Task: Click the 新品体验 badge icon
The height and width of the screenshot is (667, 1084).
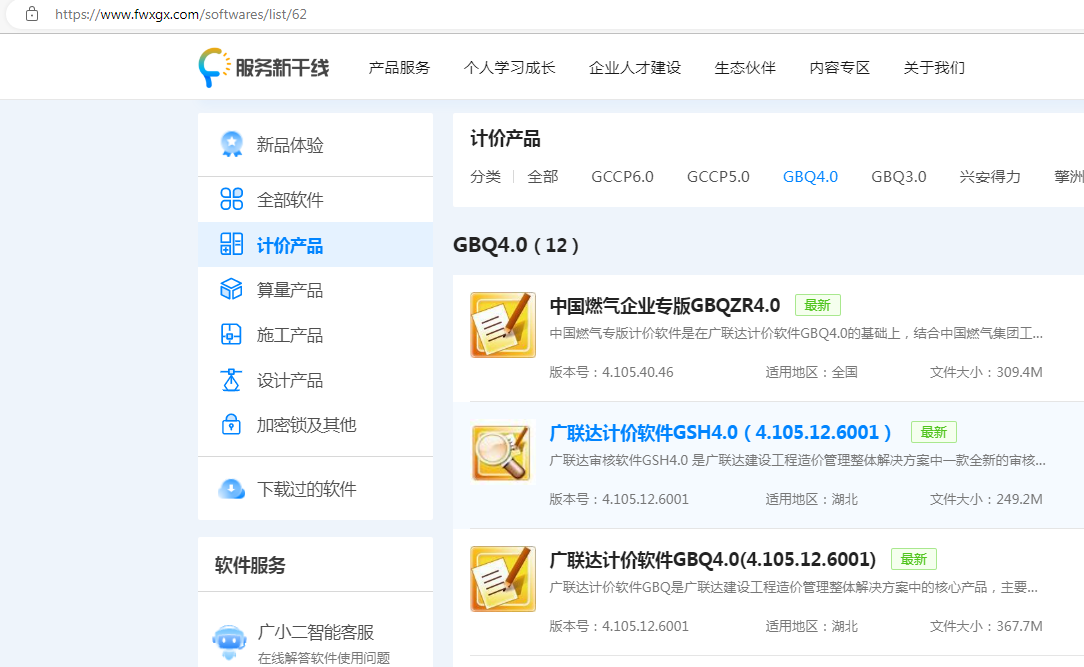Action: pos(232,144)
